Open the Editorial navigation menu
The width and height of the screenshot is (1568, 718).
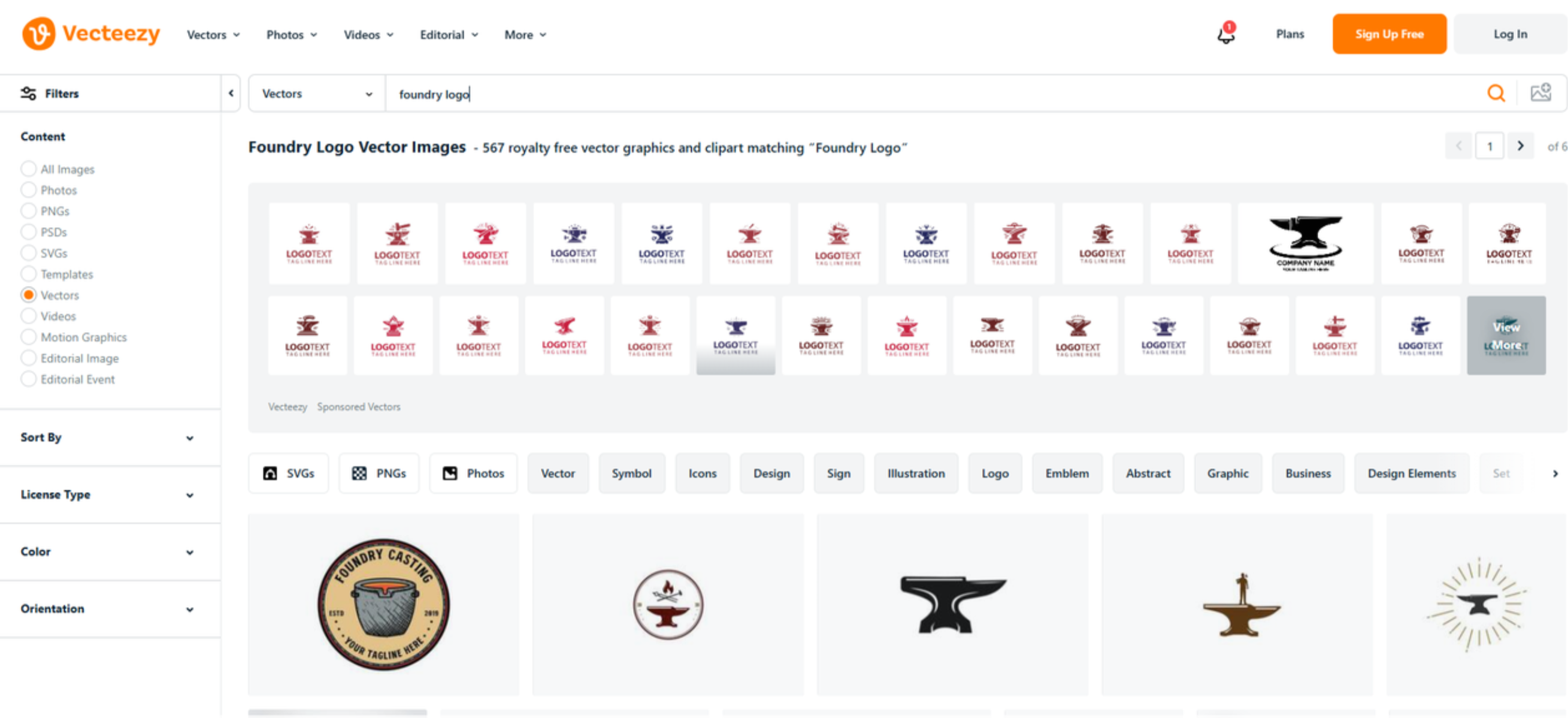pyautogui.click(x=449, y=35)
